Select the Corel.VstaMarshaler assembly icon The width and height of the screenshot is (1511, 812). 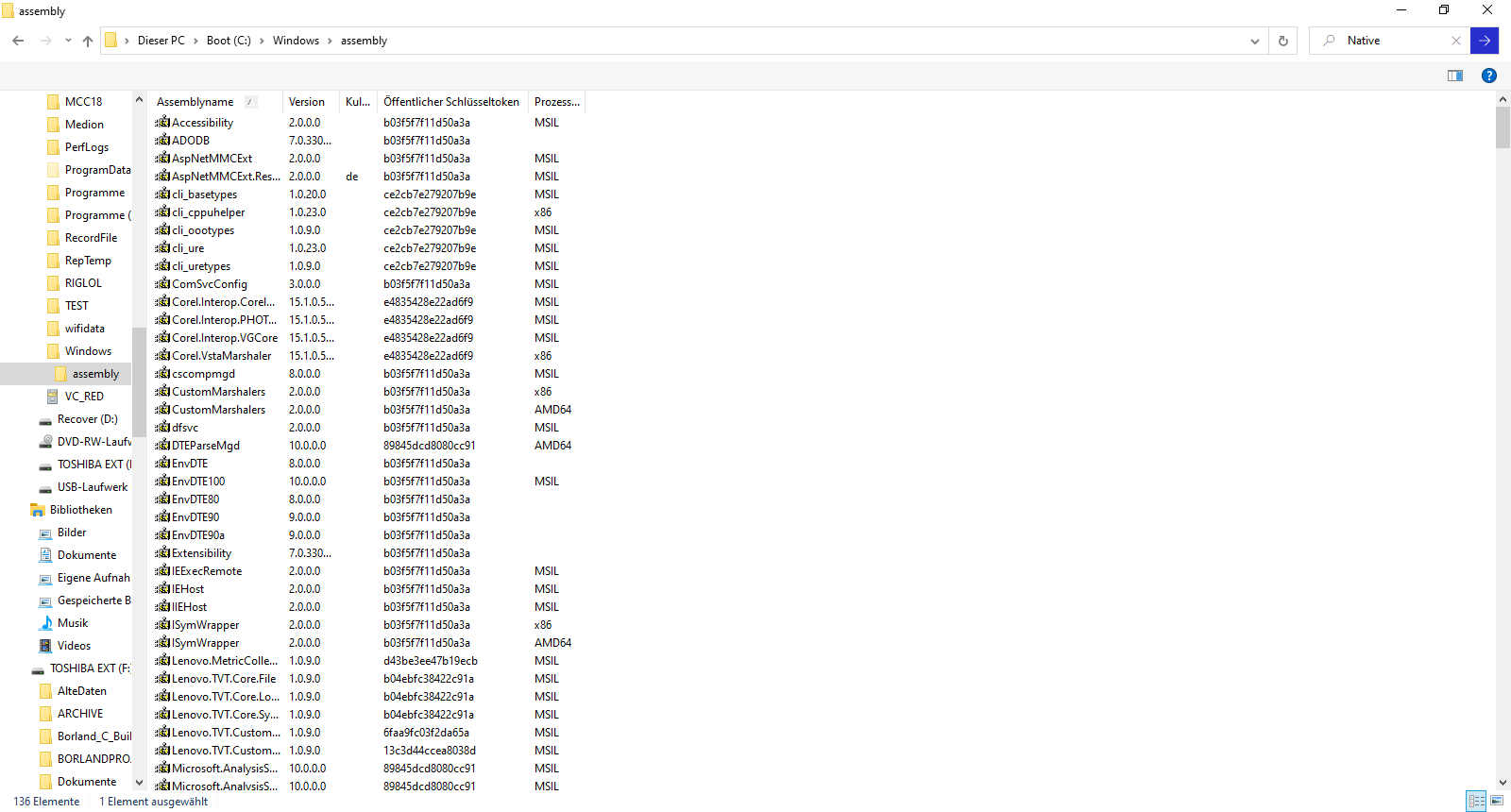(x=162, y=356)
